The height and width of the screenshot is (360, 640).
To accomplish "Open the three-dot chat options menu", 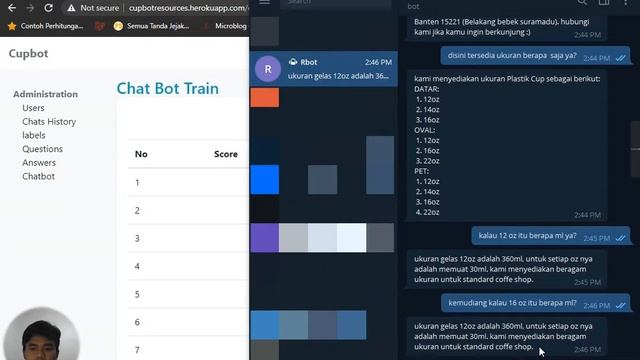I will pos(625,2).
